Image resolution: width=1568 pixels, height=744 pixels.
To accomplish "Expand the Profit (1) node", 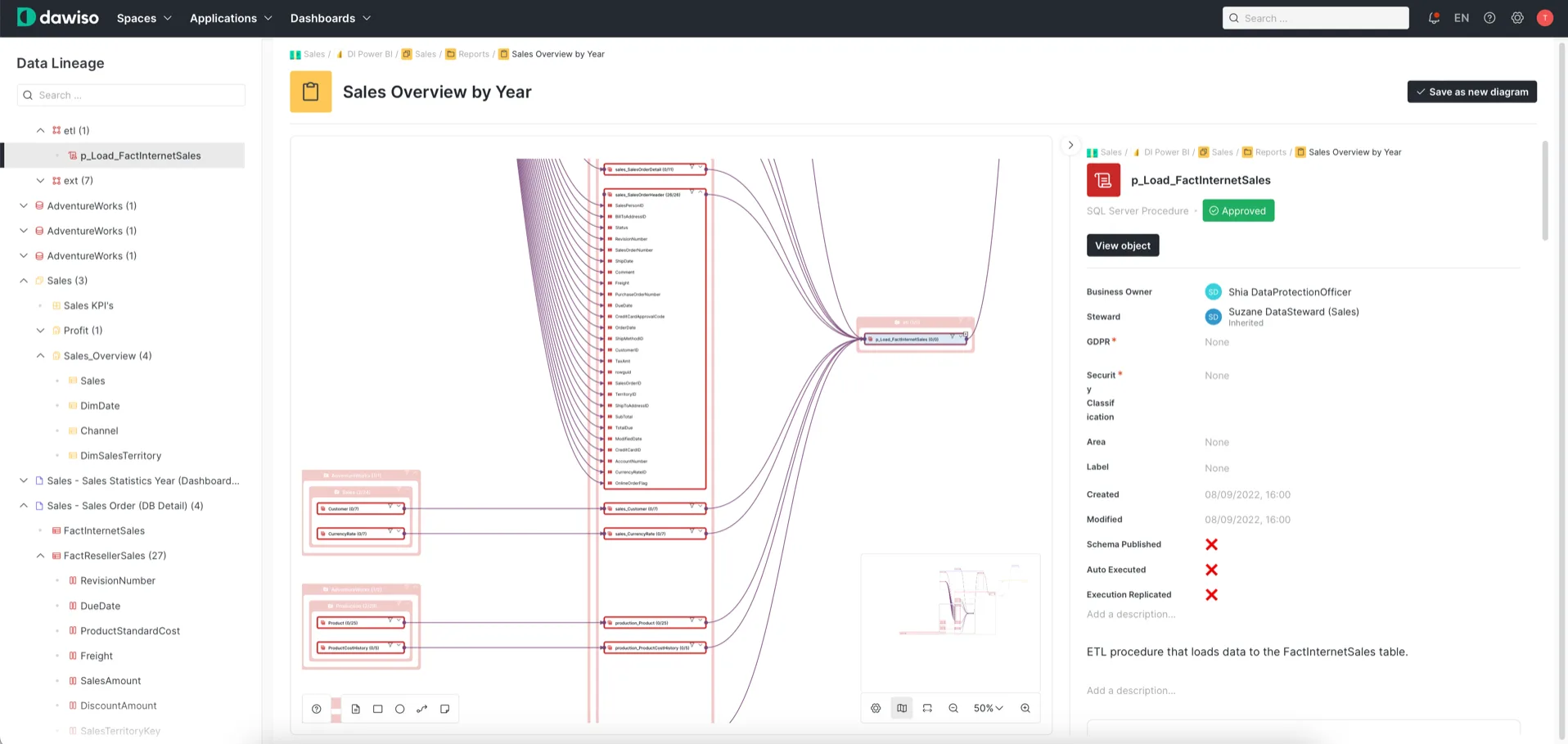I will pos(40,331).
